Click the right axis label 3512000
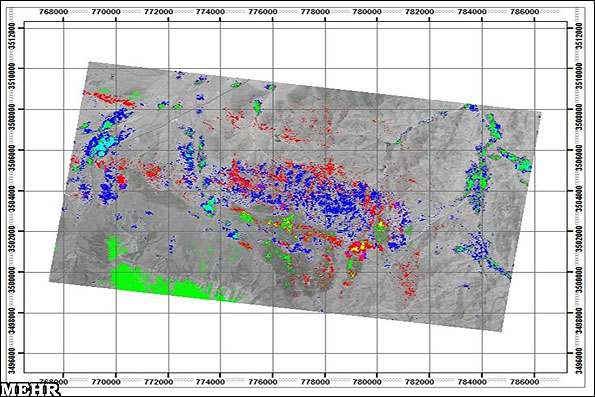 point(579,36)
